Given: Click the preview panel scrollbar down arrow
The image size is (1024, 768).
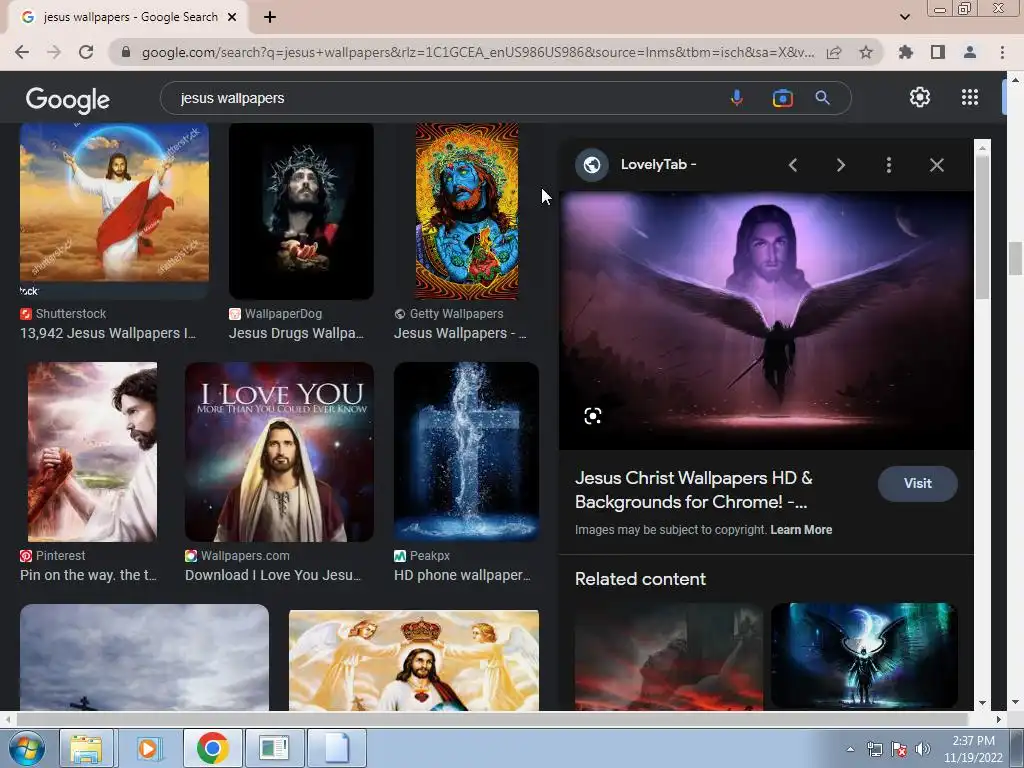Looking at the screenshot, I should pyautogui.click(x=982, y=703).
